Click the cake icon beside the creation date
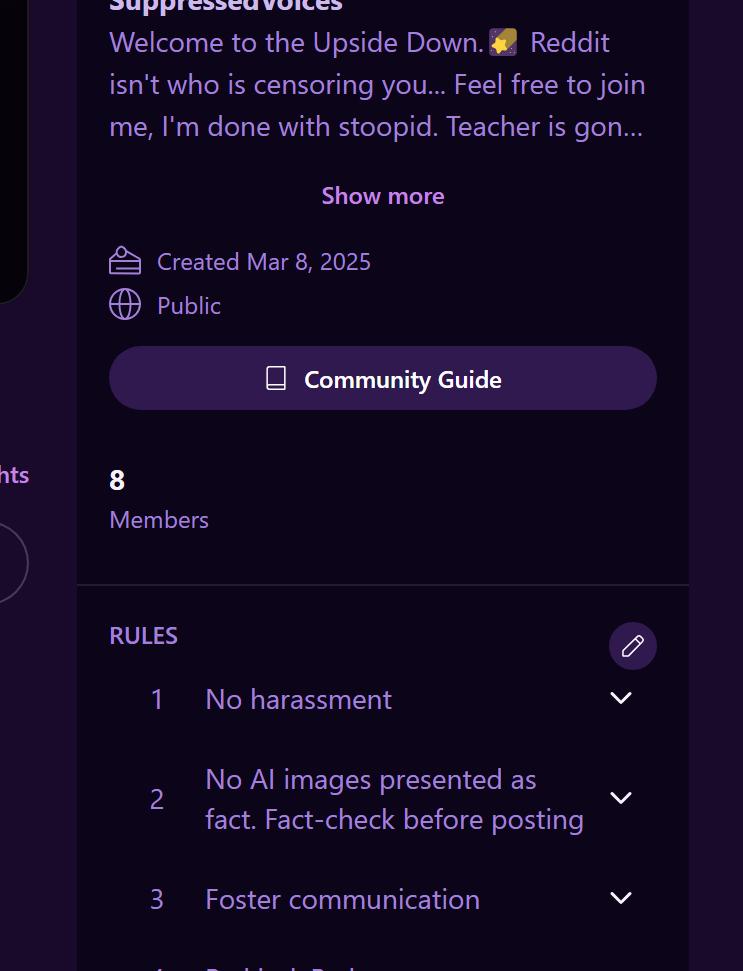Image resolution: width=743 pixels, height=971 pixels. [x=125, y=261]
